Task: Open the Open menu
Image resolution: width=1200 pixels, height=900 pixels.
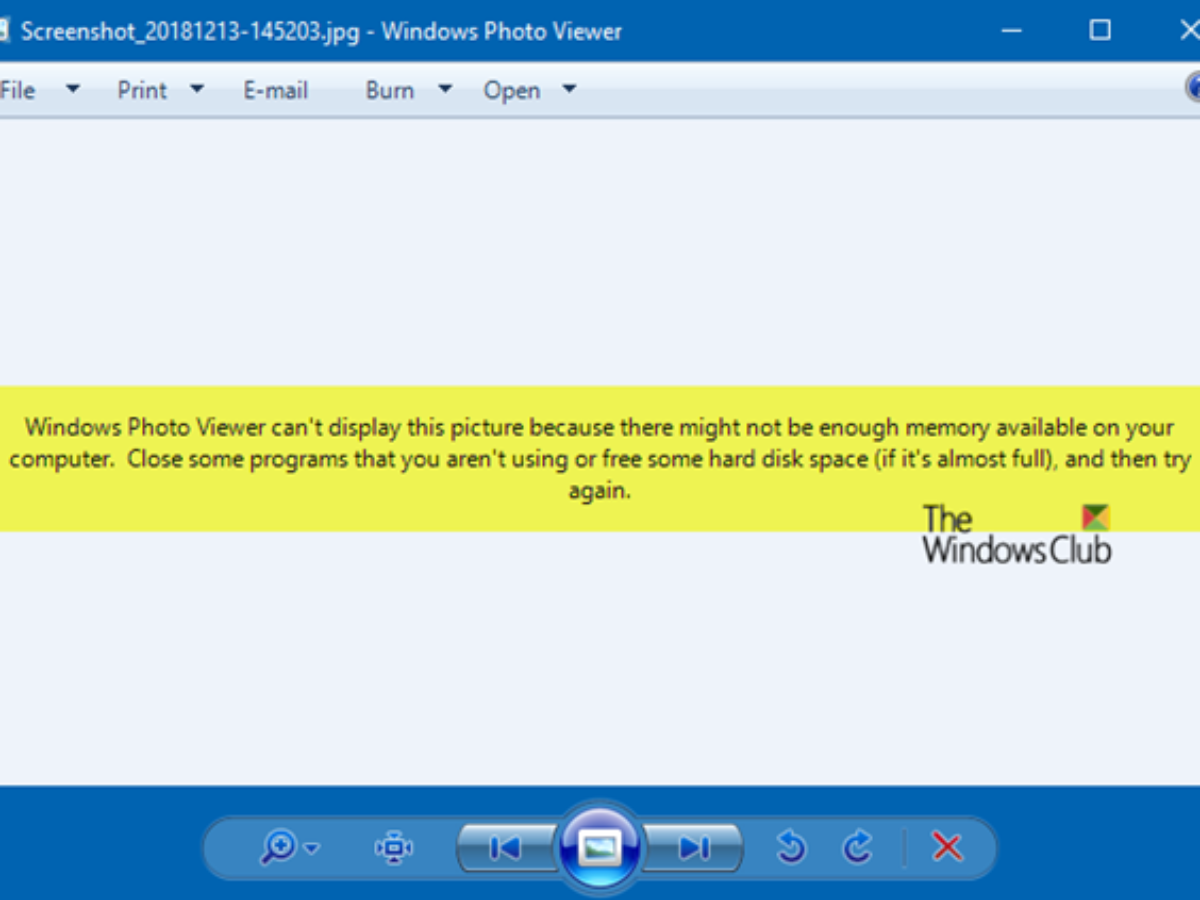Action: [x=512, y=90]
